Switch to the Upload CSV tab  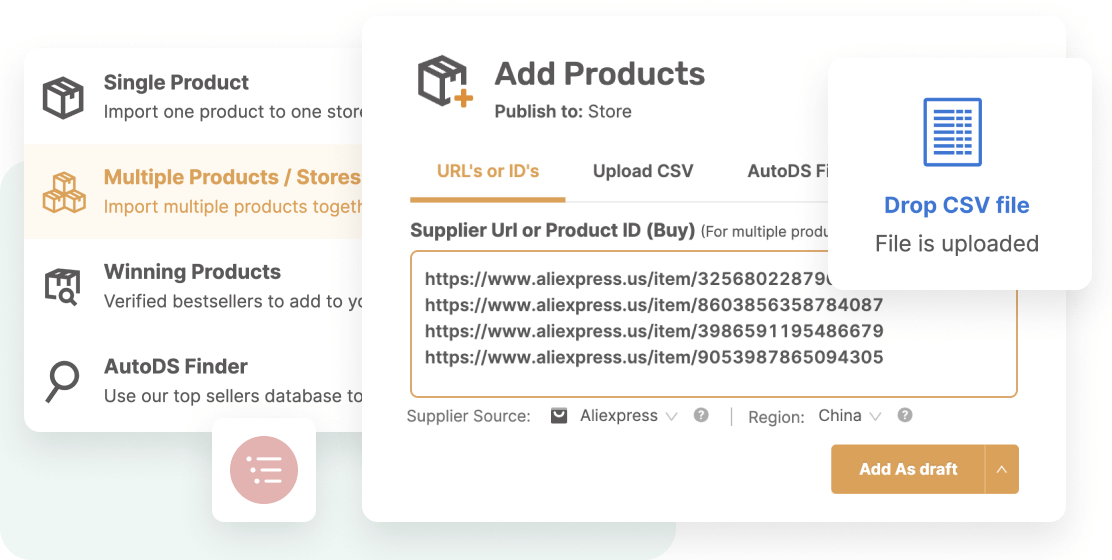[x=643, y=172]
